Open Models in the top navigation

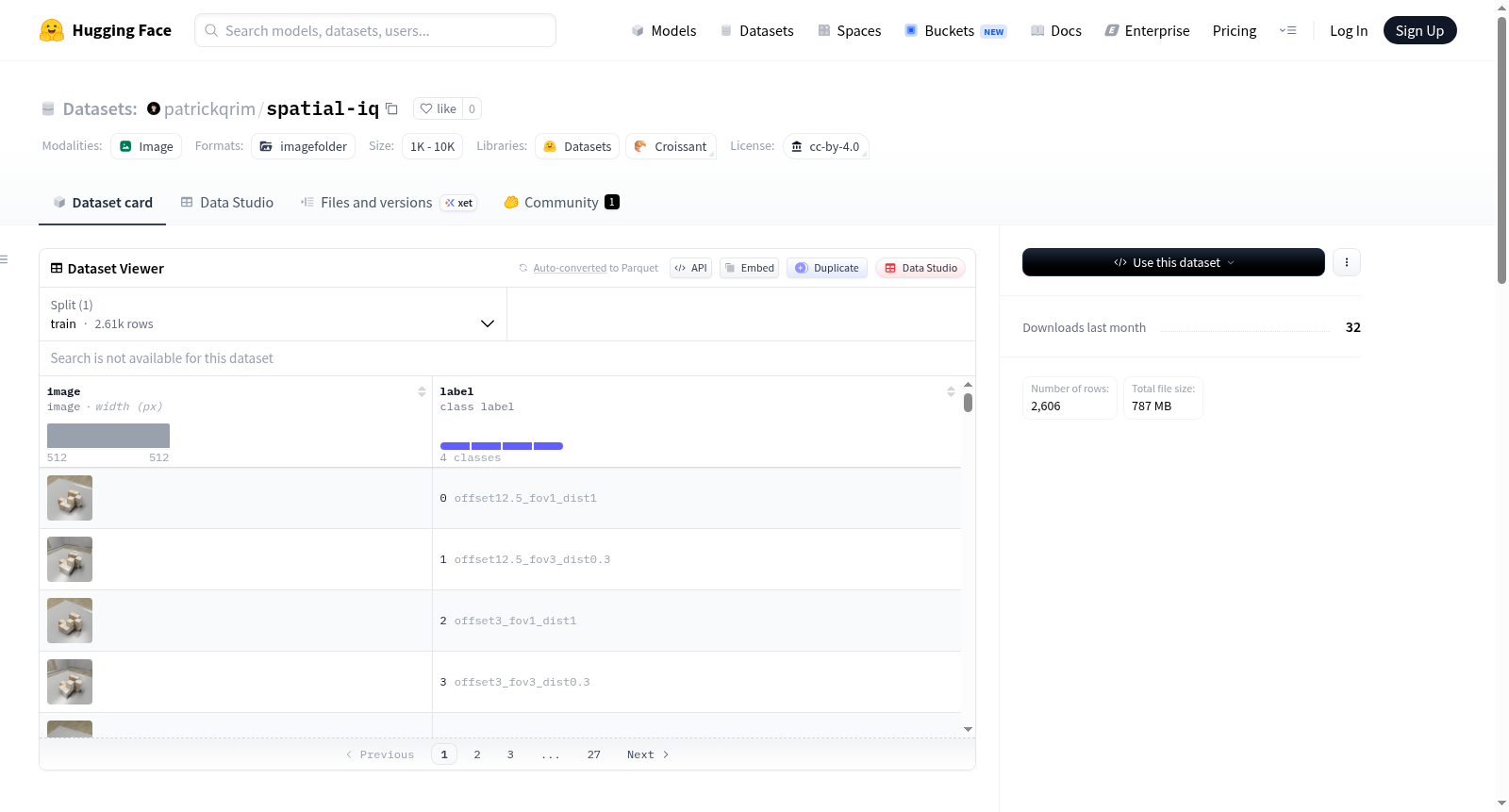click(664, 30)
